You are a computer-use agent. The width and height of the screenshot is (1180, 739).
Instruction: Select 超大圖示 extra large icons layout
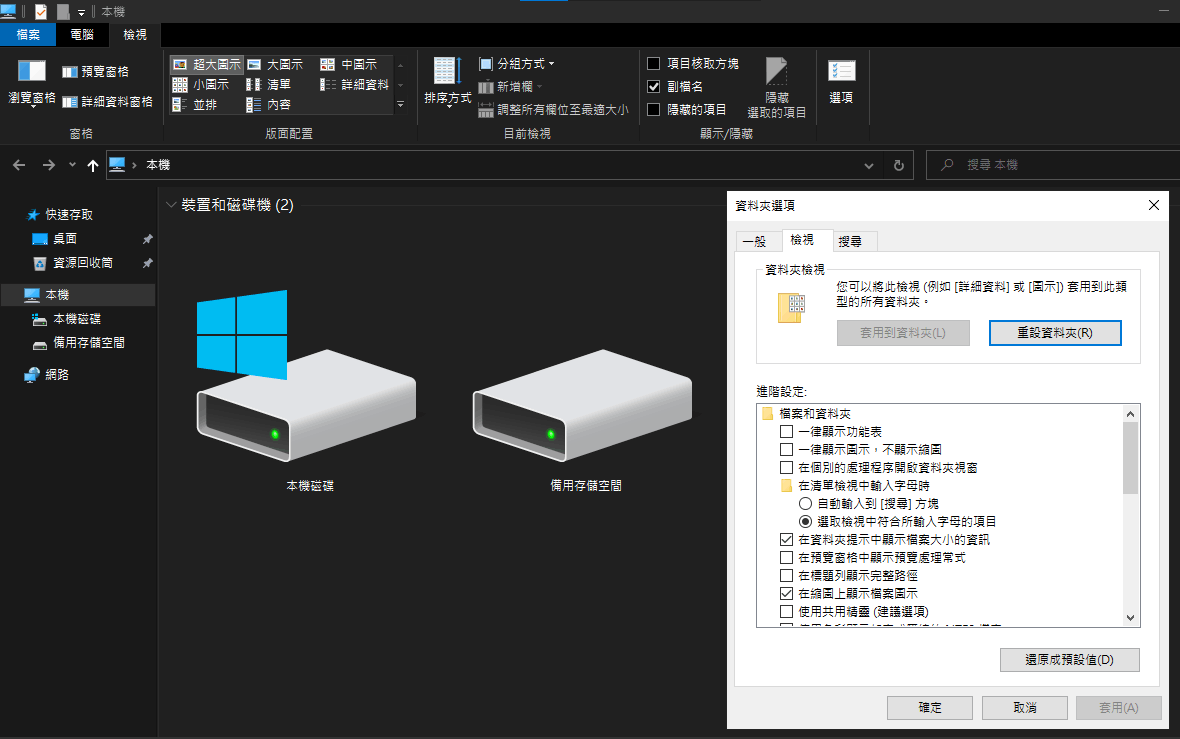(206, 65)
